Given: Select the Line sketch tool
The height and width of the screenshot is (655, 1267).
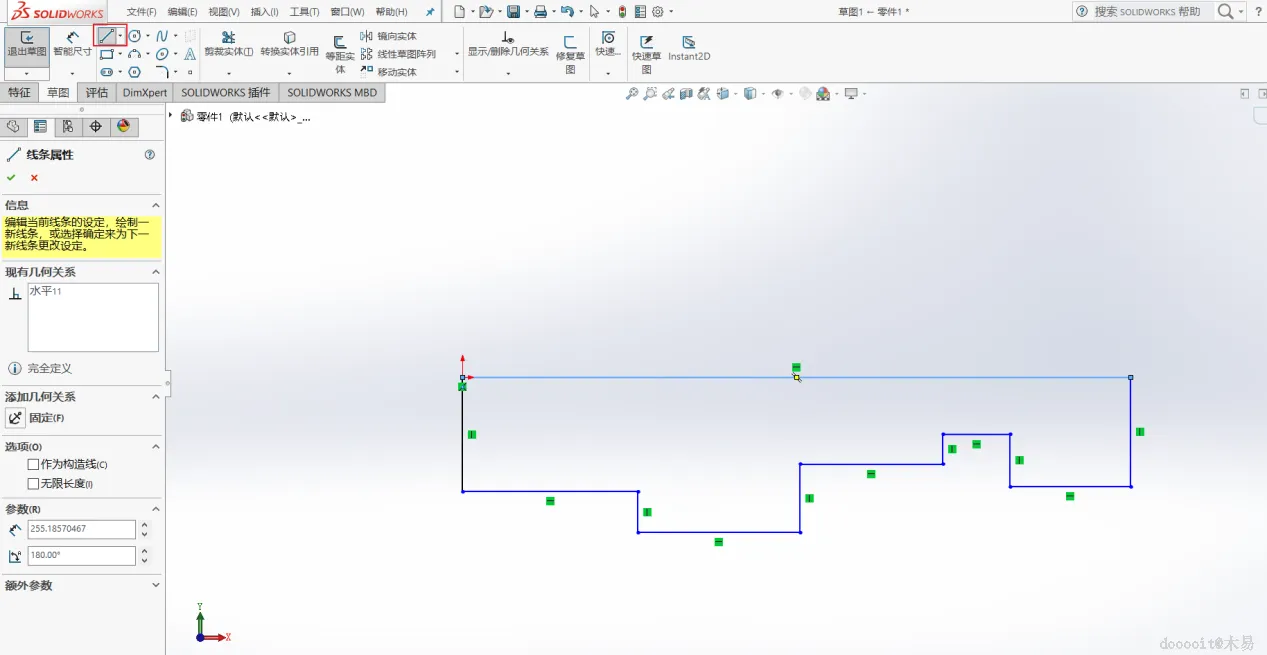Looking at the screenshot, I should tap(106, 36).
